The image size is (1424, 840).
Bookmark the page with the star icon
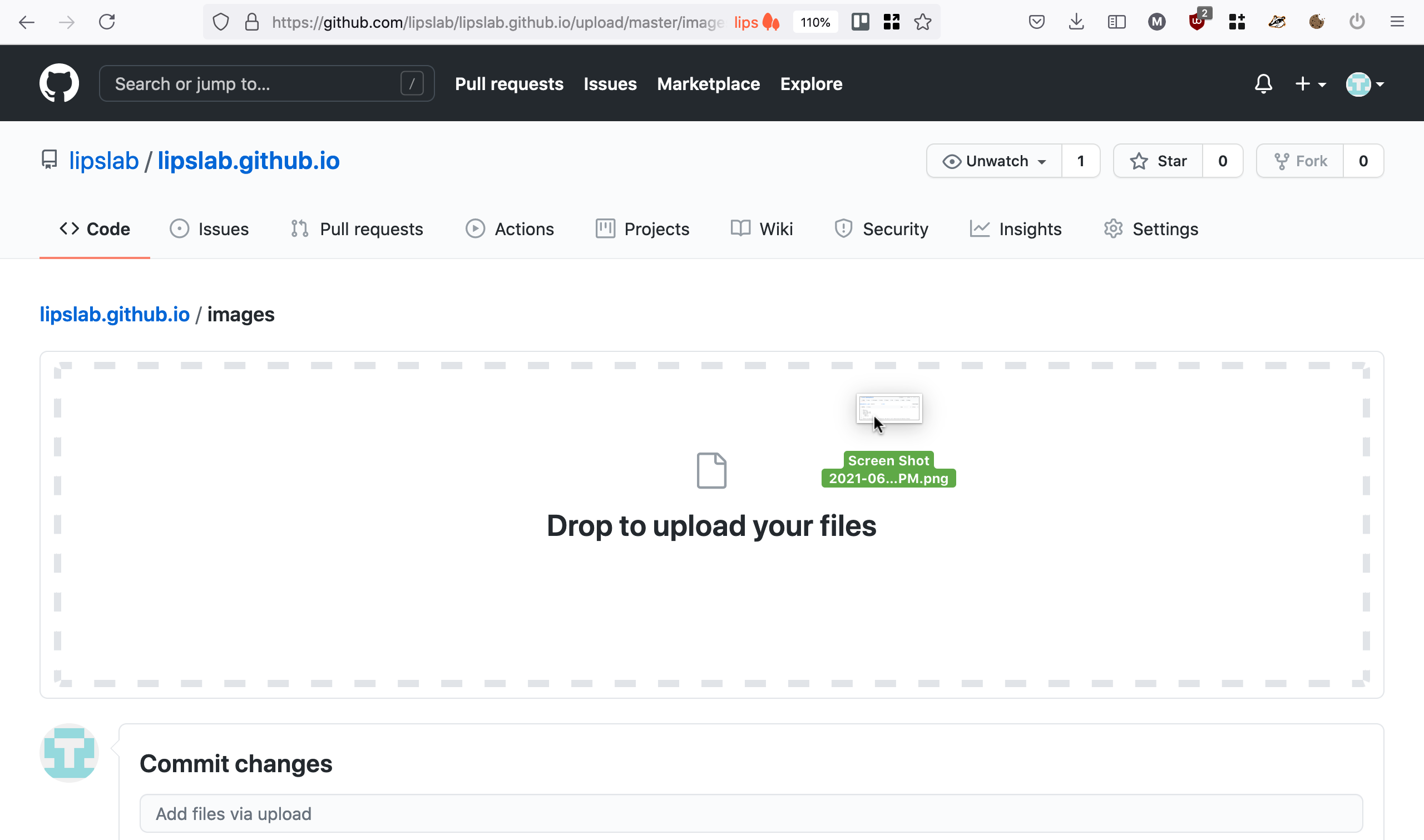pyautogui.click(x=923, y=22)
